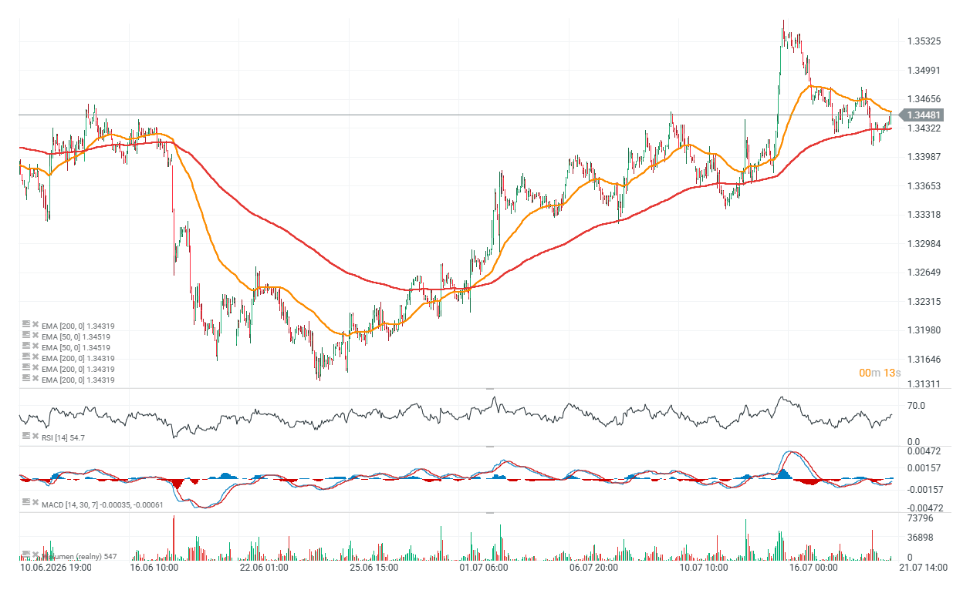This screenshot has height=591, width=961.
Task: Click the MACD 0.00472 scale label
Action: point(924,451)
